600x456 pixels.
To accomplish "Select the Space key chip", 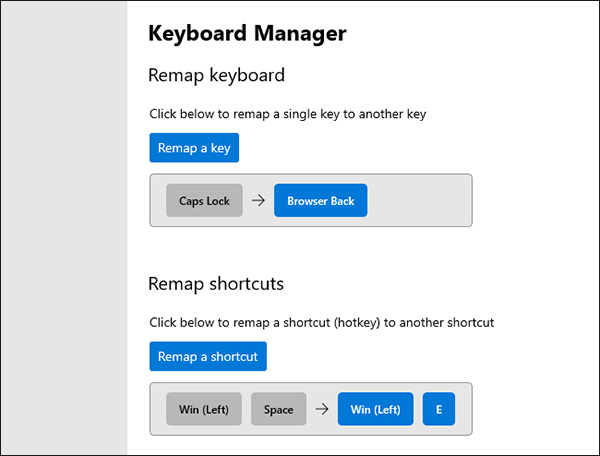I will (279, 409).
